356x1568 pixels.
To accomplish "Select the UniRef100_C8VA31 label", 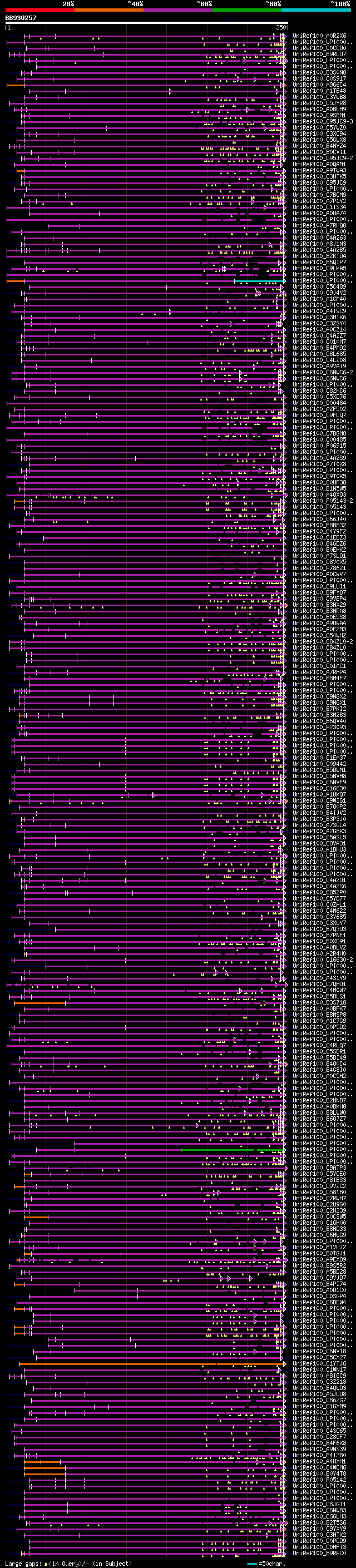I will click(319, 843).
